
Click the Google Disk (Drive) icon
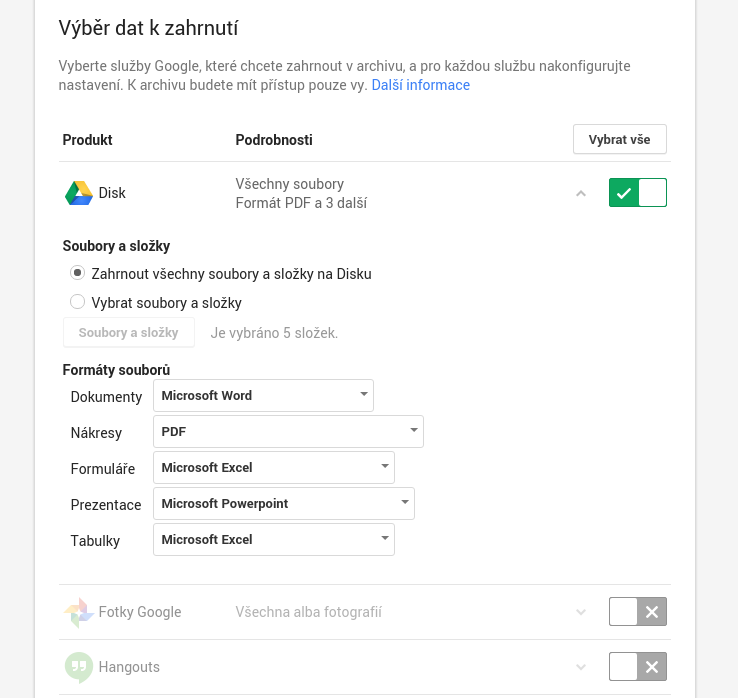tap(79, 193)
